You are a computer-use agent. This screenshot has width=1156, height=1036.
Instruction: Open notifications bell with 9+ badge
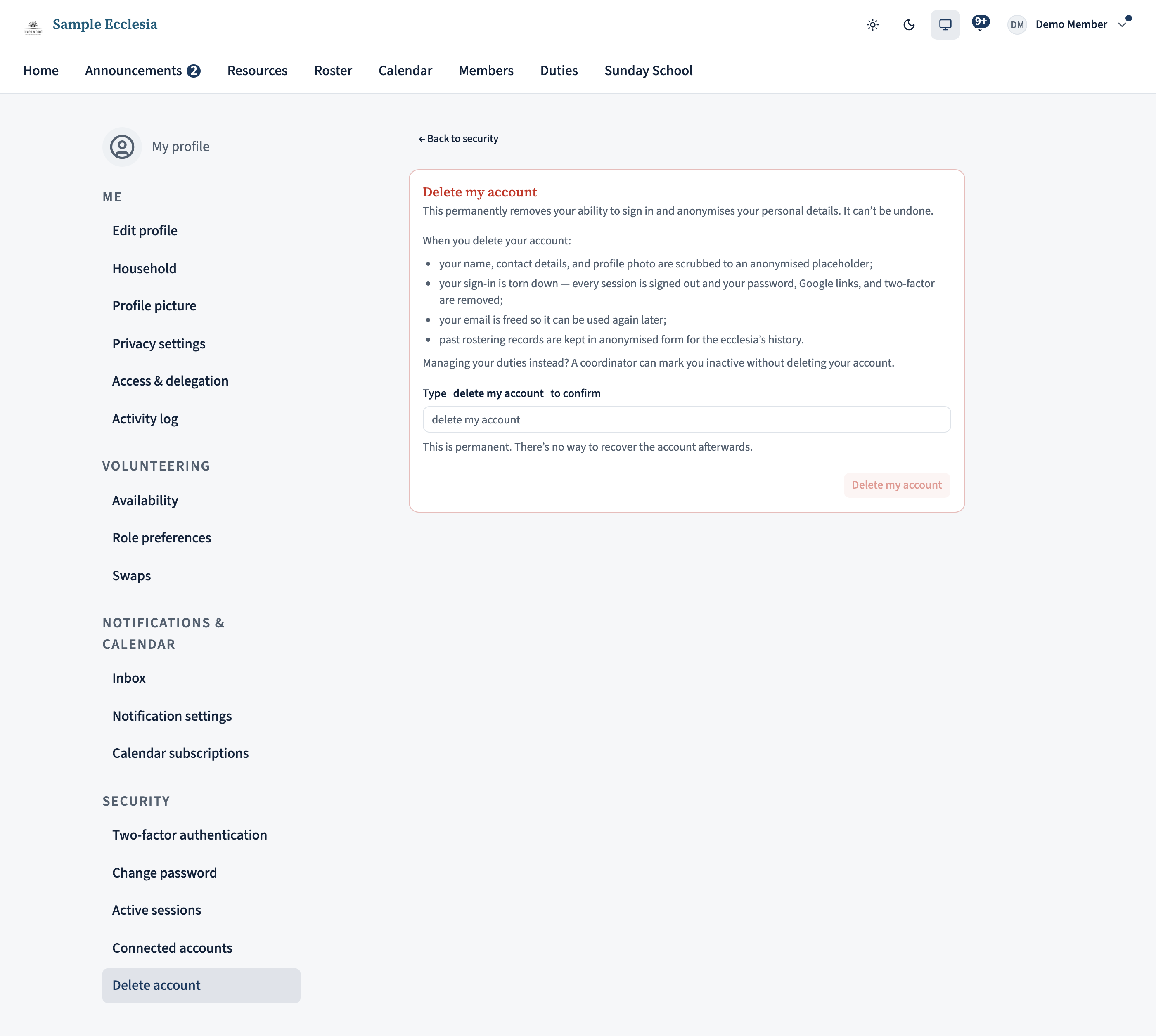pos(980,24)
